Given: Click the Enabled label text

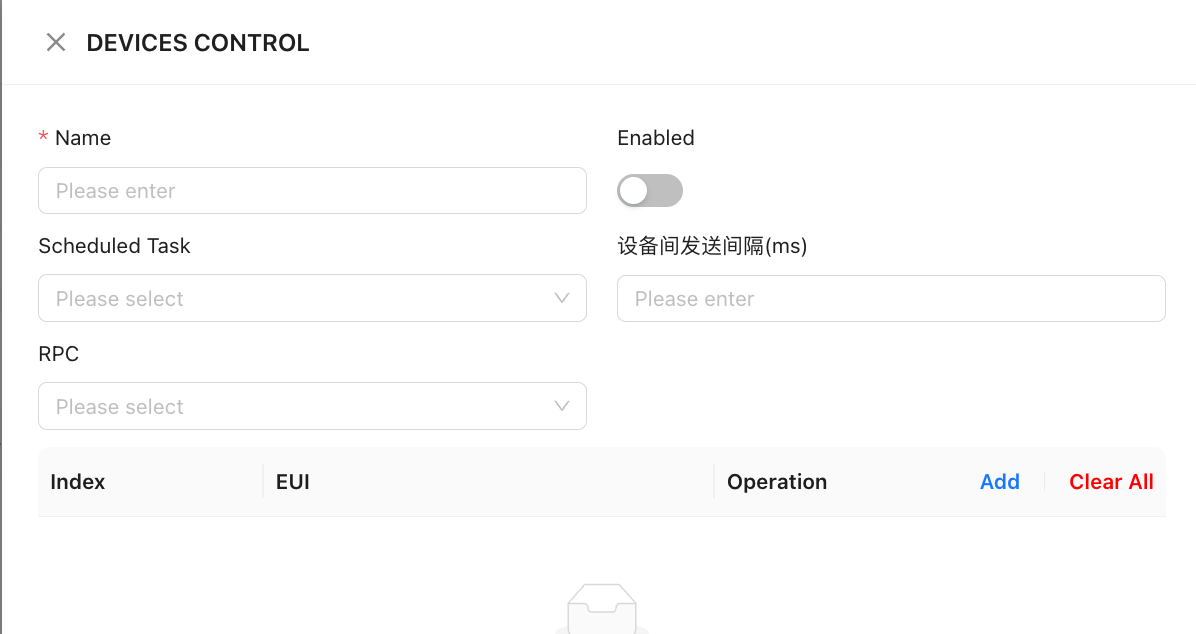Looking at the screenshot, I should (x=656, y=138).
